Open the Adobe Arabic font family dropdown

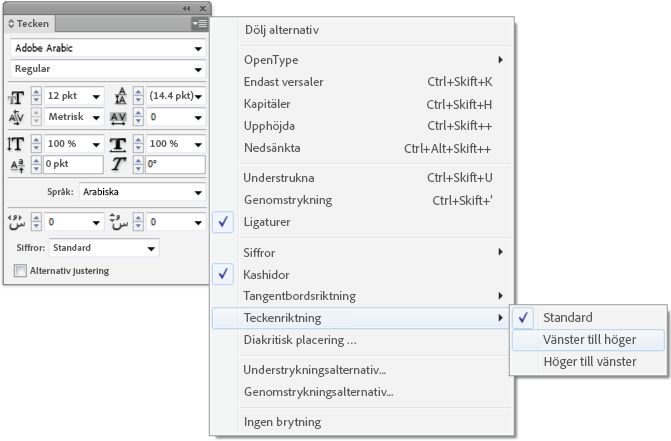click(198, 48)
